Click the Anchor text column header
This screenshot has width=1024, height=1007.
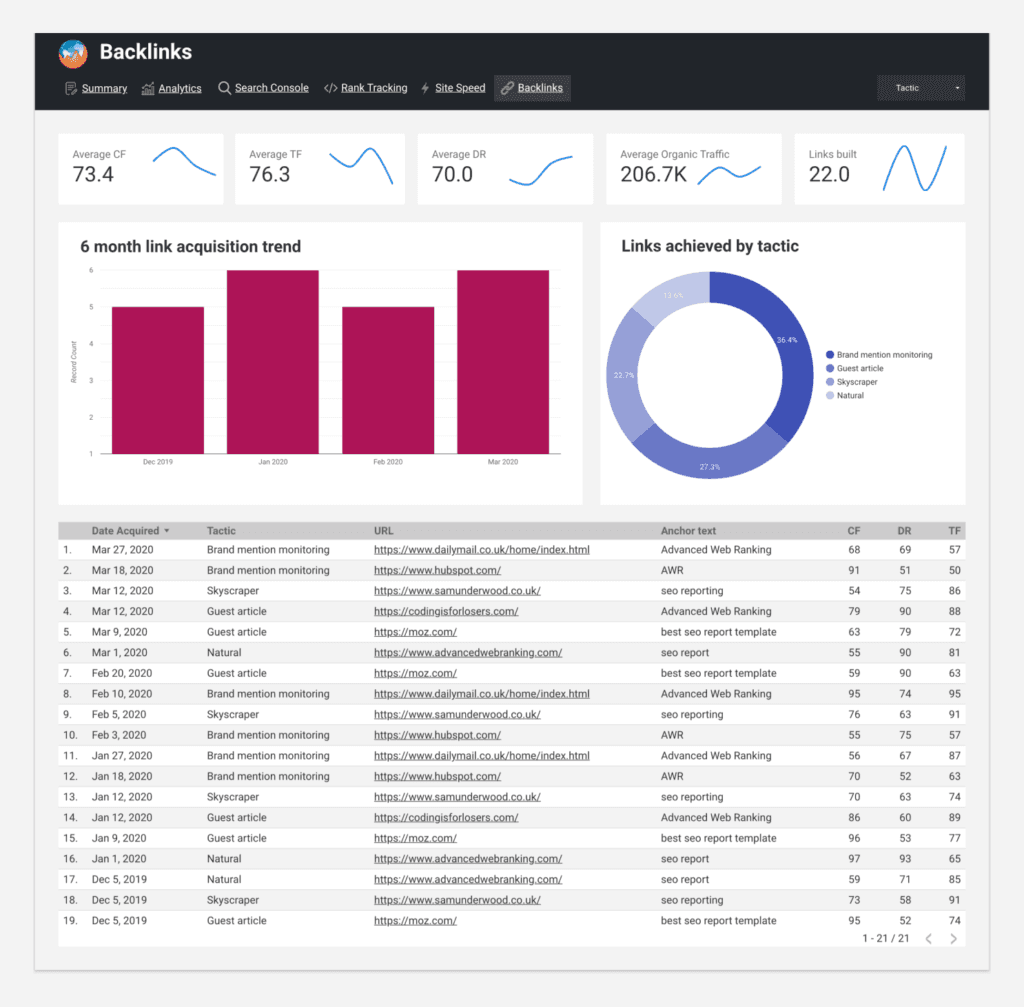pos(688,531)
